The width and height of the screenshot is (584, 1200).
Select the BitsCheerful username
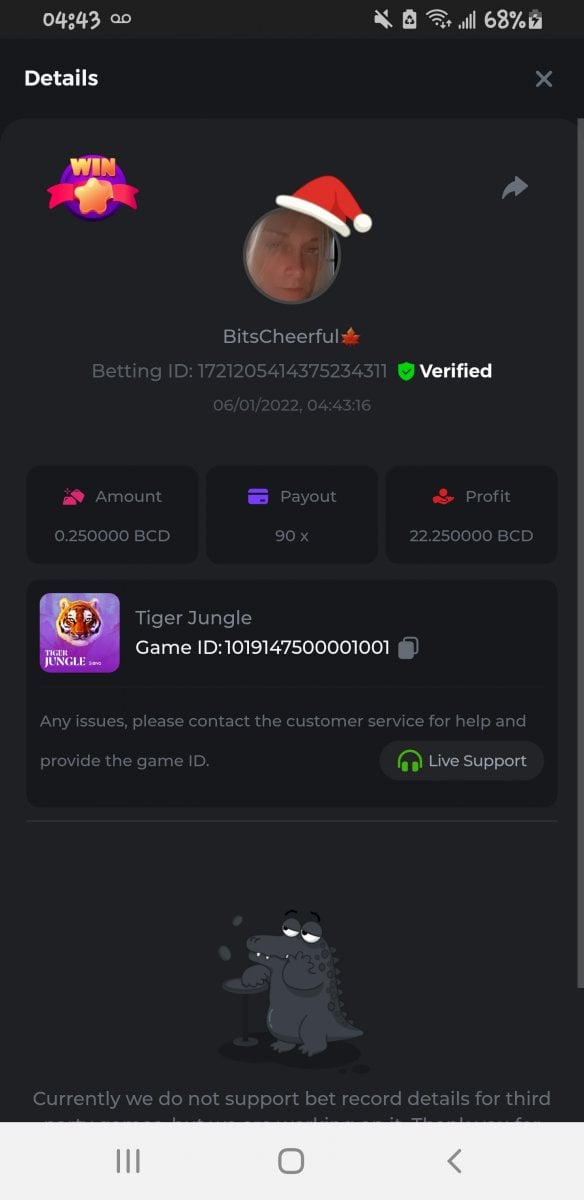[x=281, y=337]
